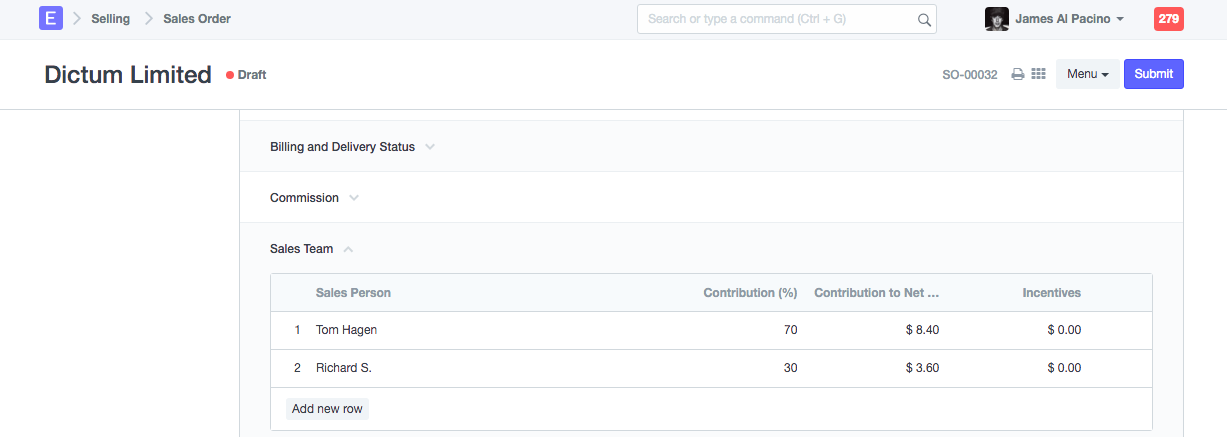Go to the Sales Order breadcrumb
The height and width of the screenshot is (437, 1227).
(197, 19)
